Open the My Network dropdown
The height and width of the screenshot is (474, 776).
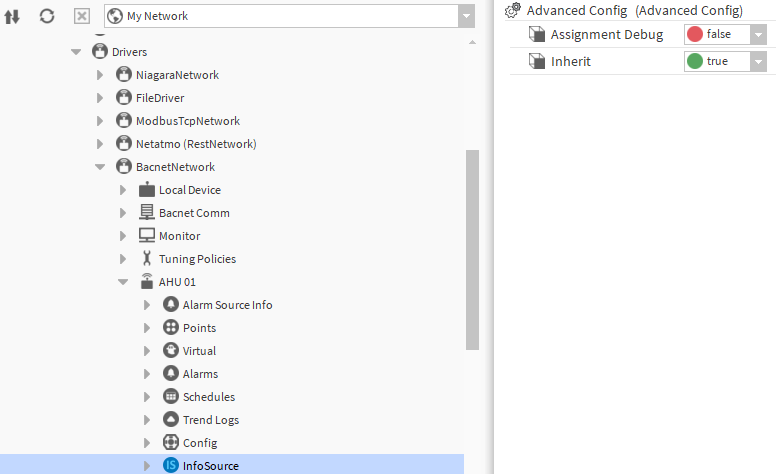coord(466,16)
